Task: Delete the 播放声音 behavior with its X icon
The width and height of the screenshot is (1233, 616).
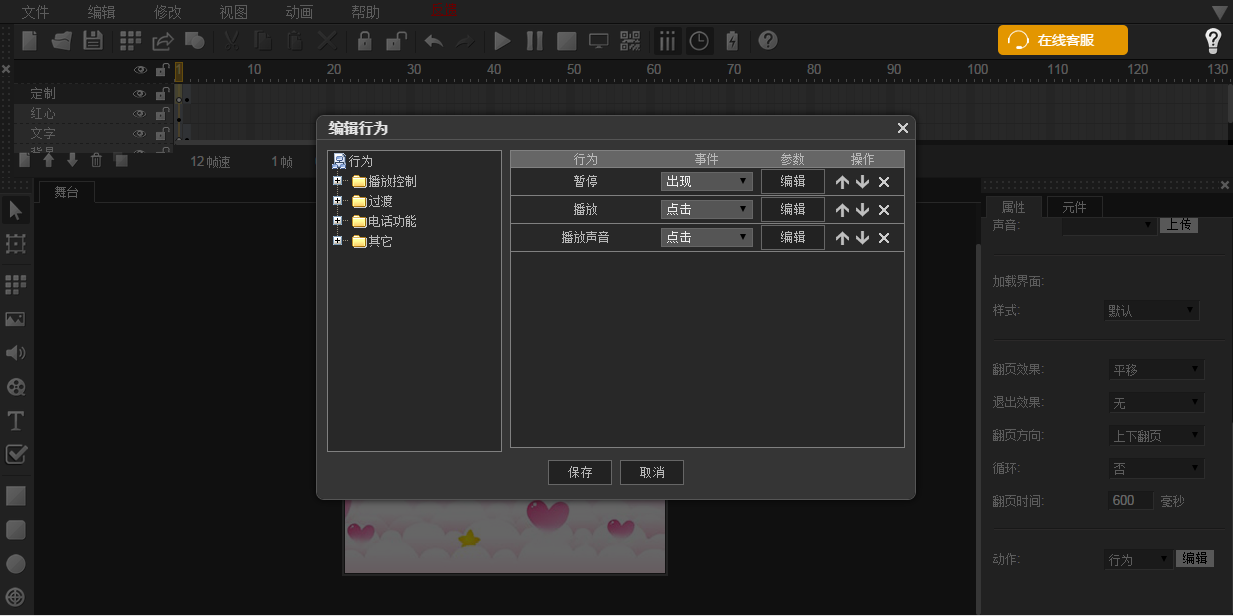Action: [884, 238]
